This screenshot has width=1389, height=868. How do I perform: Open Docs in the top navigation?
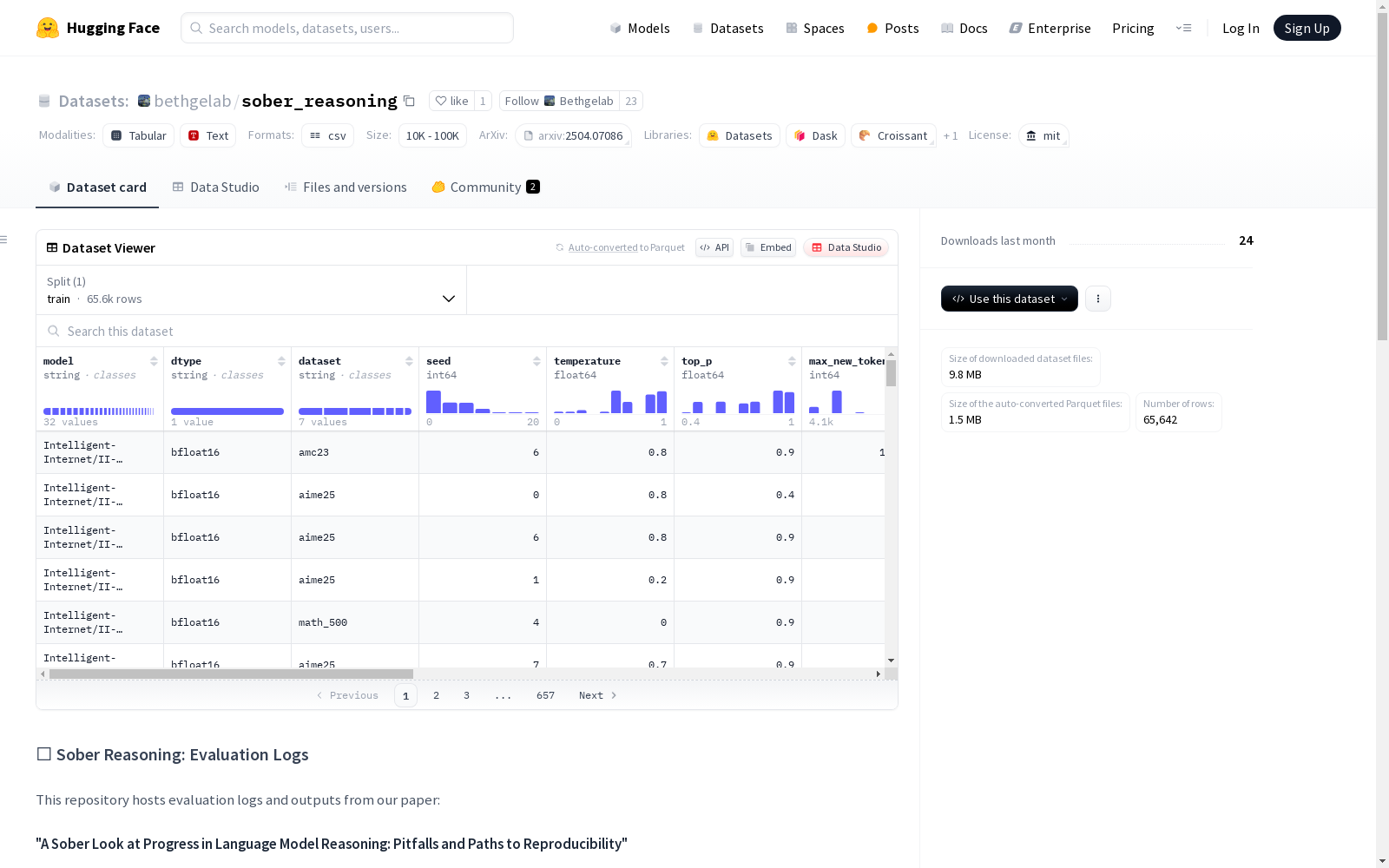point(964,28)
